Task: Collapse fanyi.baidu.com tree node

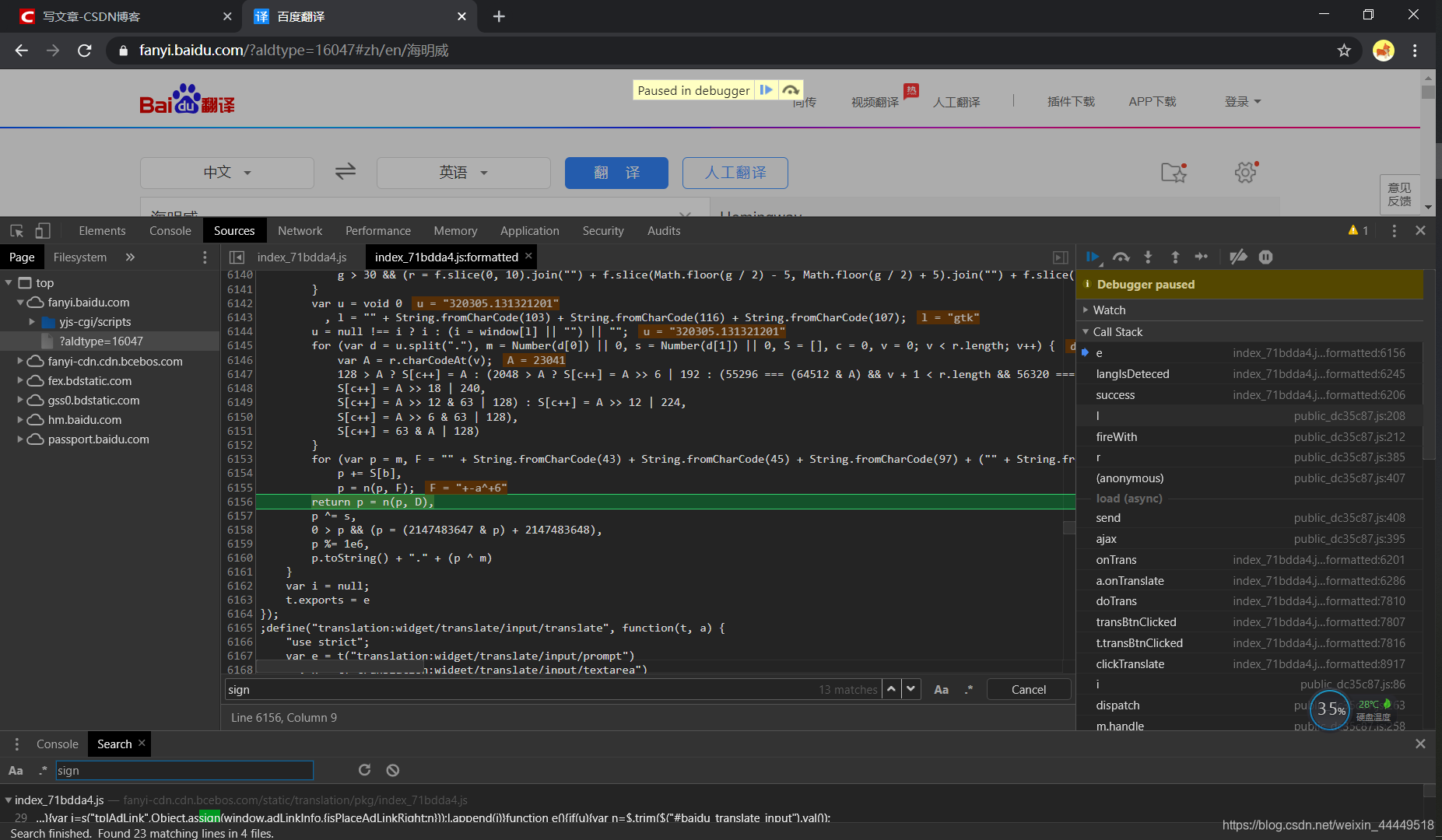Action: [x=20, y=303]
